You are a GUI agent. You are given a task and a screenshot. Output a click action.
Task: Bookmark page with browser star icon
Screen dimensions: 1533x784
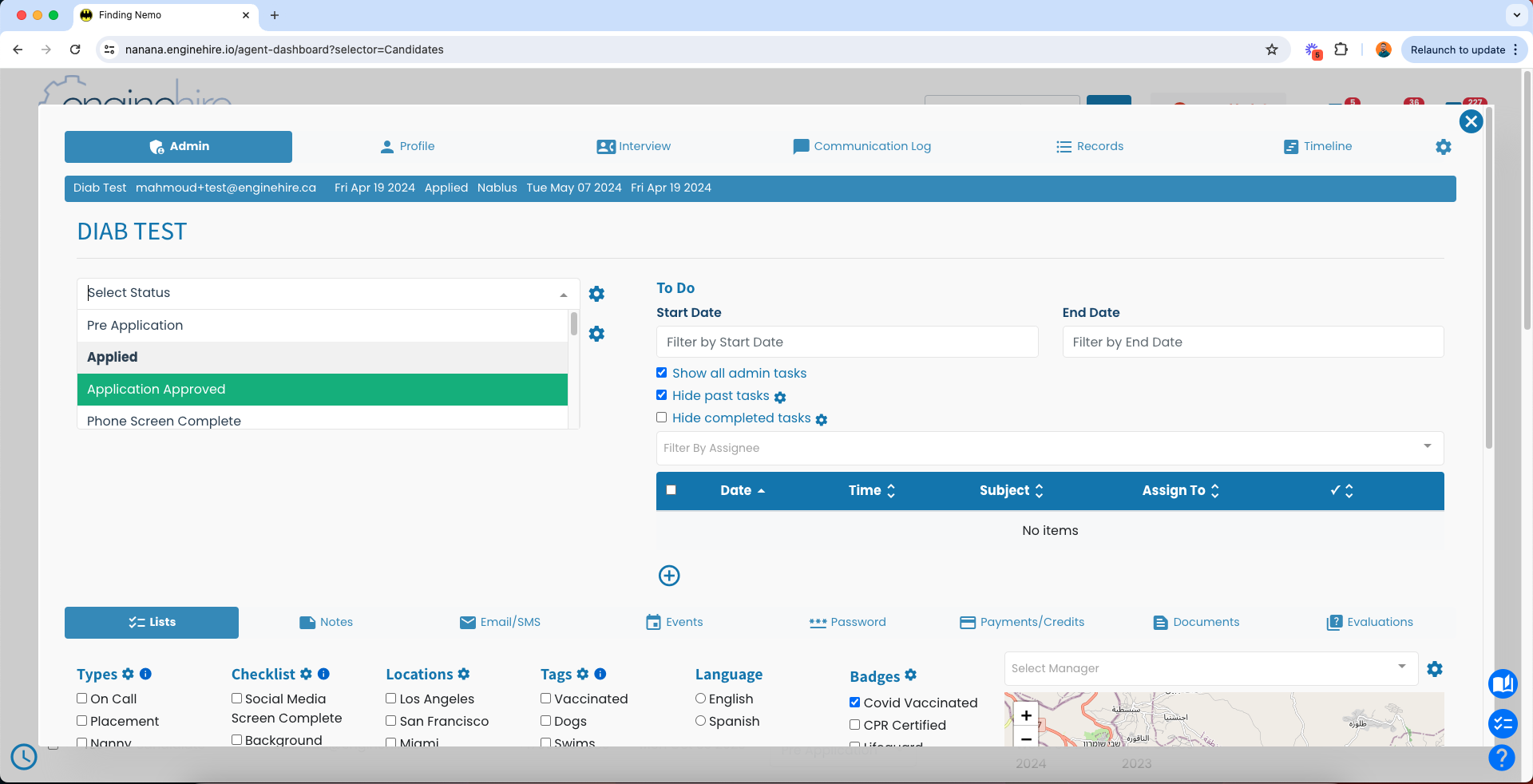1272,49
